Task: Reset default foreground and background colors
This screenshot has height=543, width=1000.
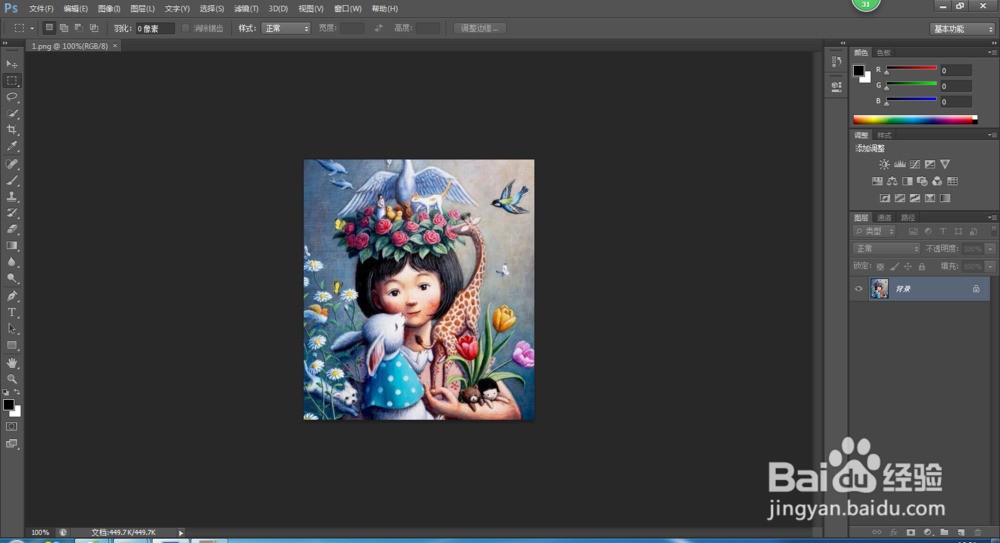Action: click(x=6, y=392)
